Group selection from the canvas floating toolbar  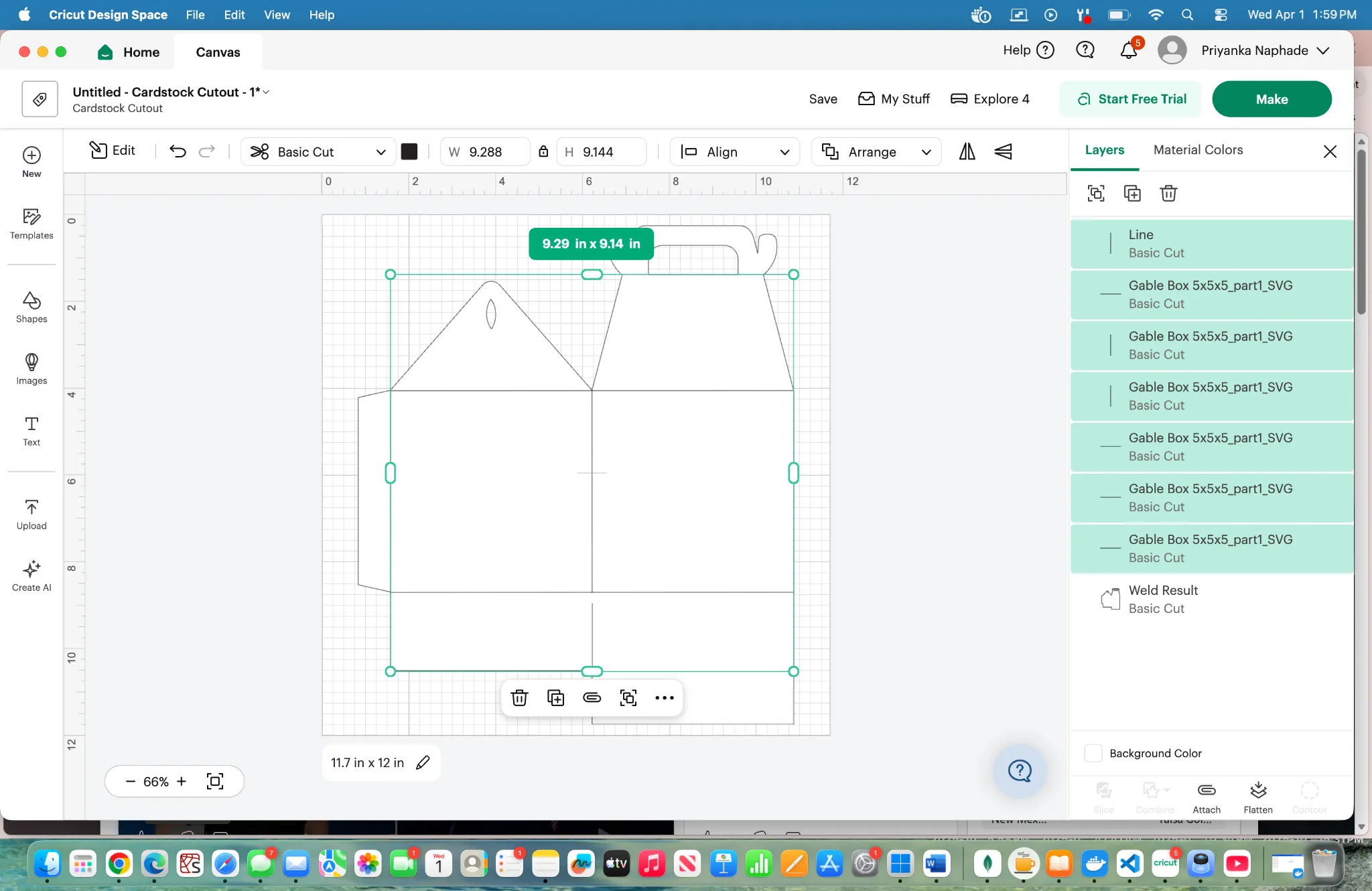pos(628,698)
